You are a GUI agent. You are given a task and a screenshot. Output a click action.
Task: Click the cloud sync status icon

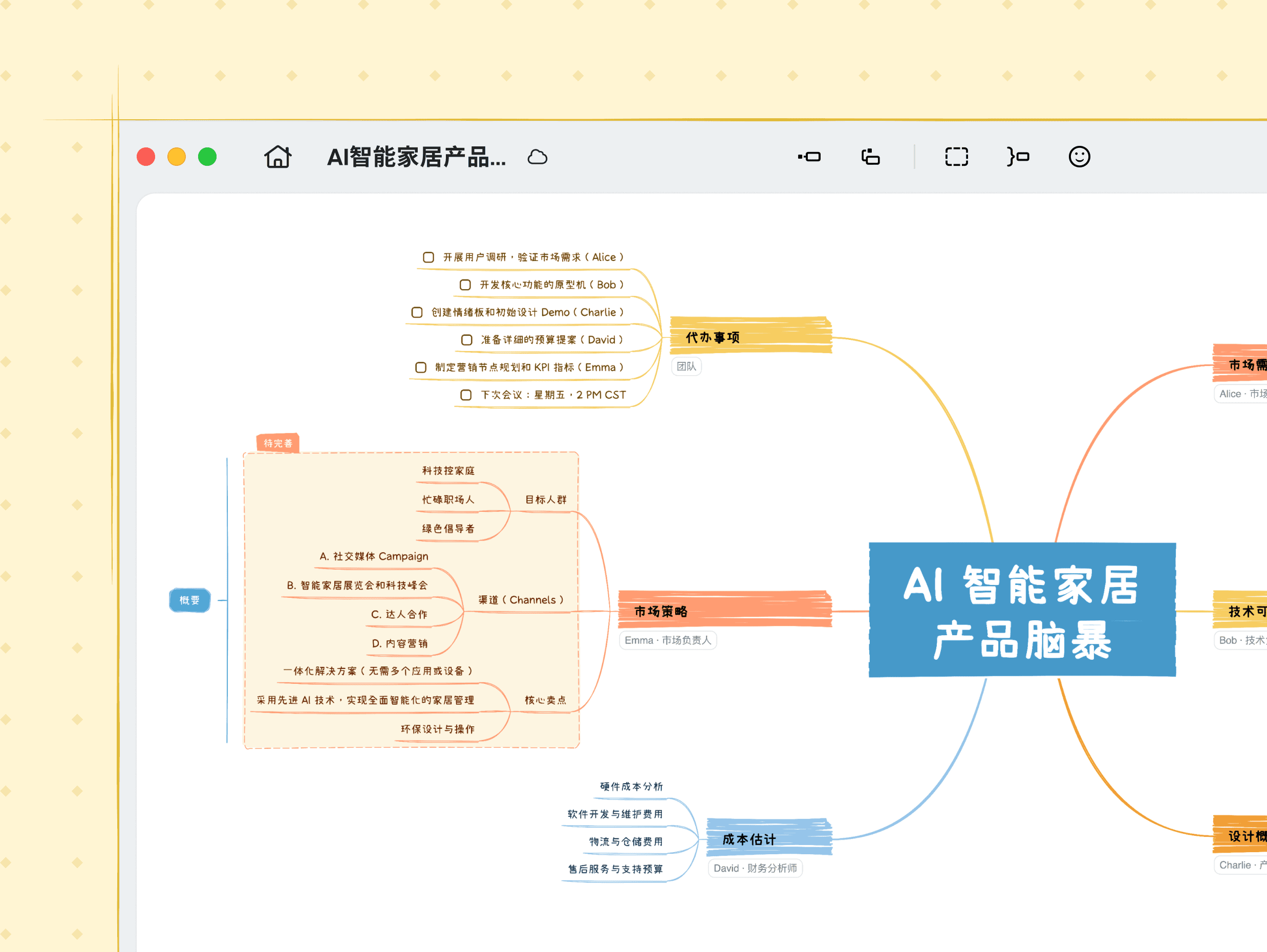pos(538,157)
